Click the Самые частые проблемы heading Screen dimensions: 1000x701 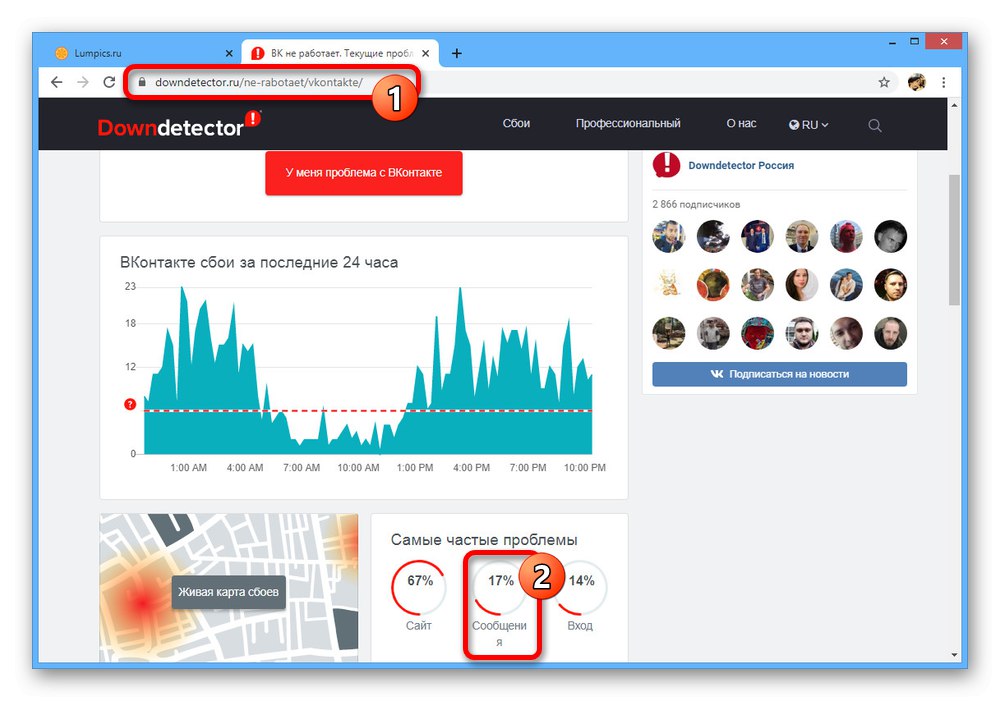click(x=484, y=540)
